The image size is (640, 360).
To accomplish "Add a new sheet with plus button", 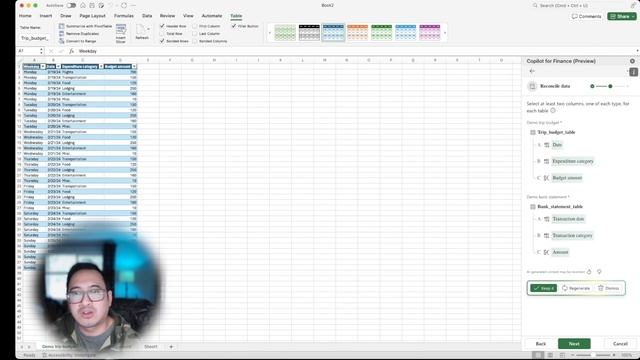I will (x=171, y=347).
